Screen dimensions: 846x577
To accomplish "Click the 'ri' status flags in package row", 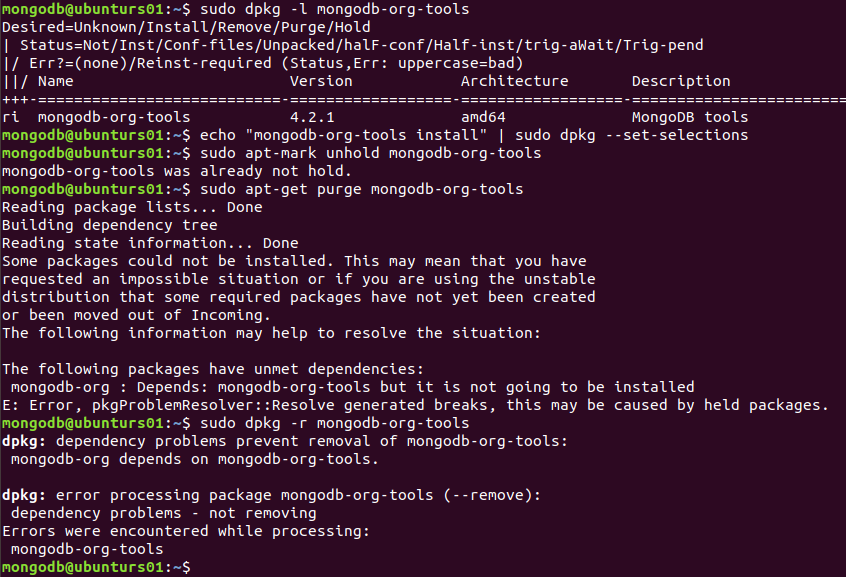I will pyautogui.click(x=10, y=117).
